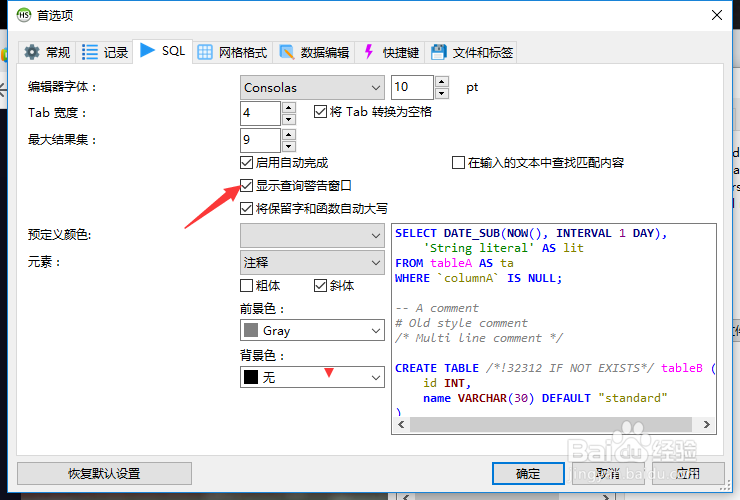Click the grid icon on the 网格格式 tab
This screenshot has height=500, width=740.
point(205,52)
